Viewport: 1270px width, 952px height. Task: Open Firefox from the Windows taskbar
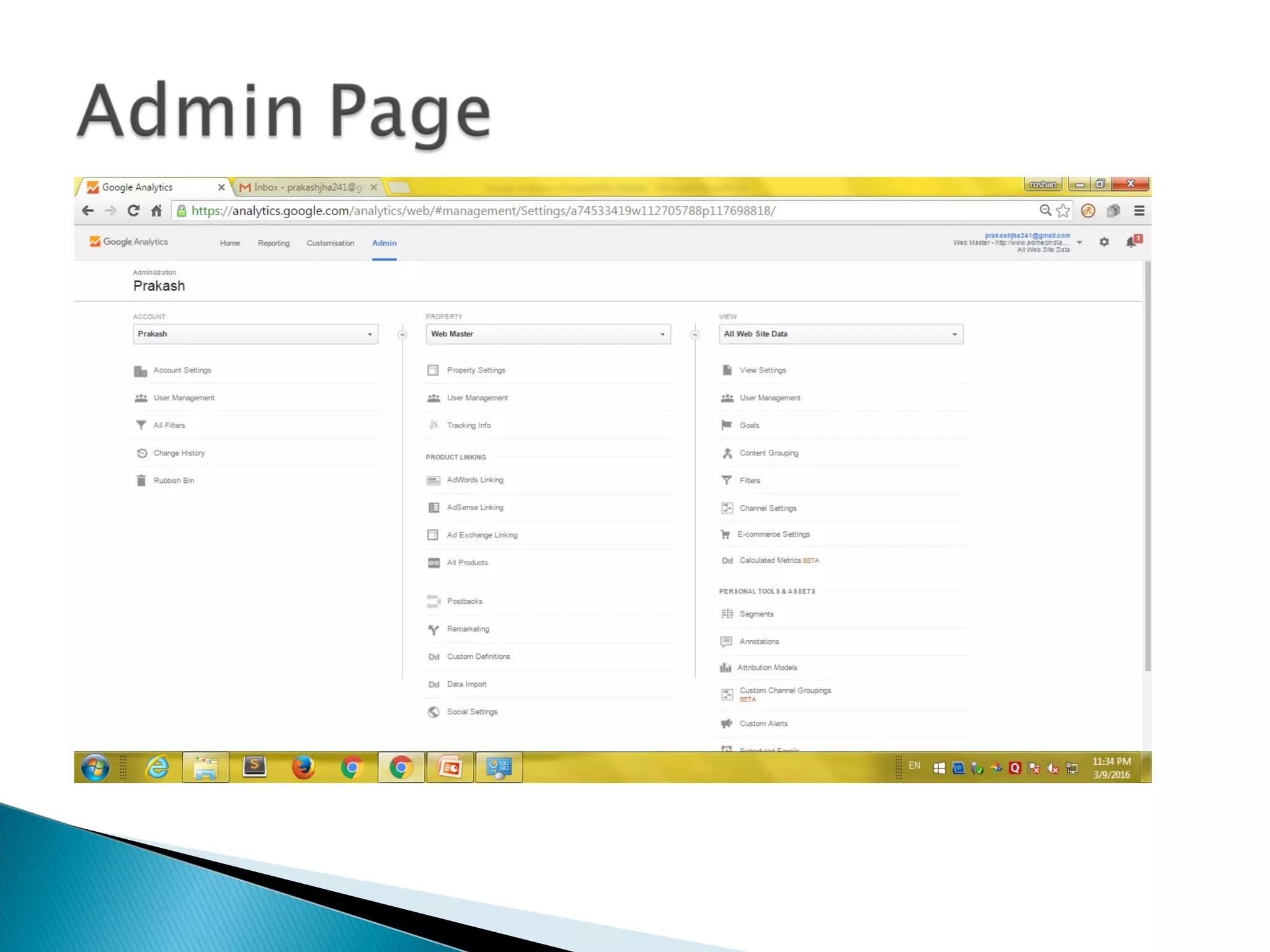click(303, 767)
